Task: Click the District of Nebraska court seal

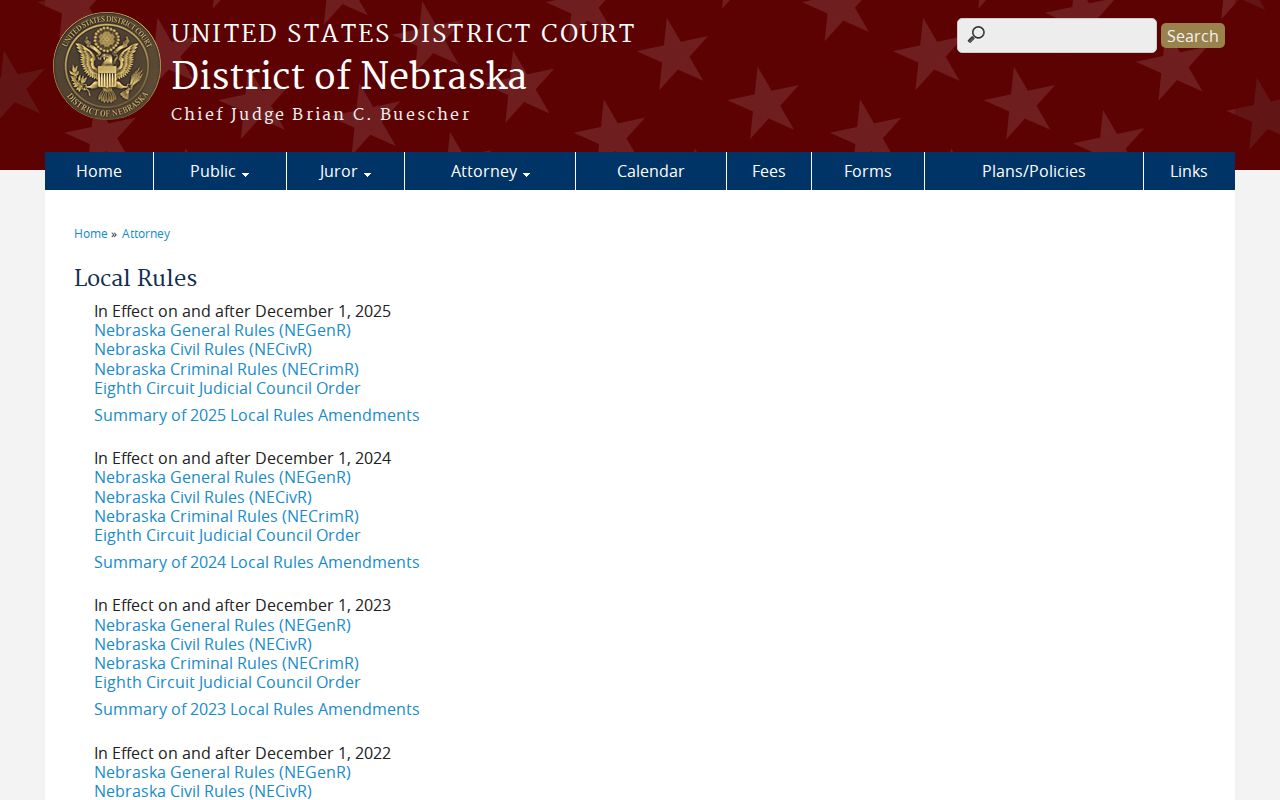Action: 107,67
